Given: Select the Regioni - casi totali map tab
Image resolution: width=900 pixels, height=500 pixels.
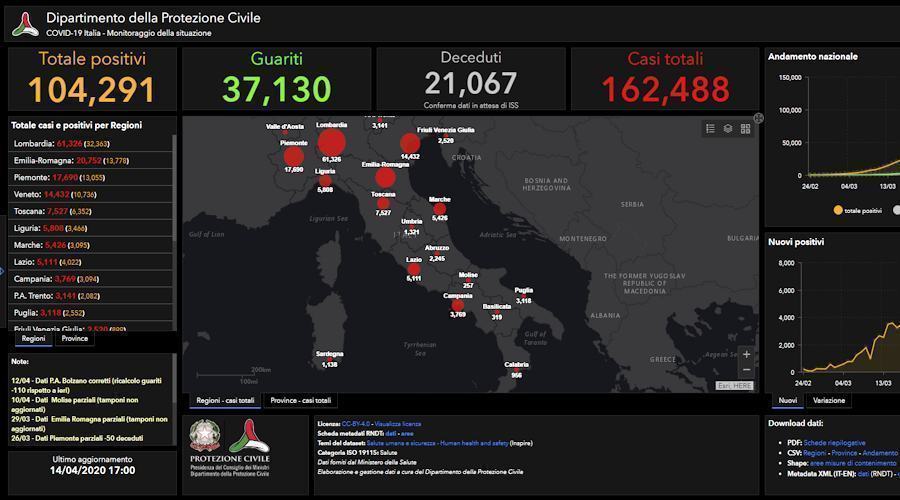Looking at the screenshot, I should pos(226,400).
